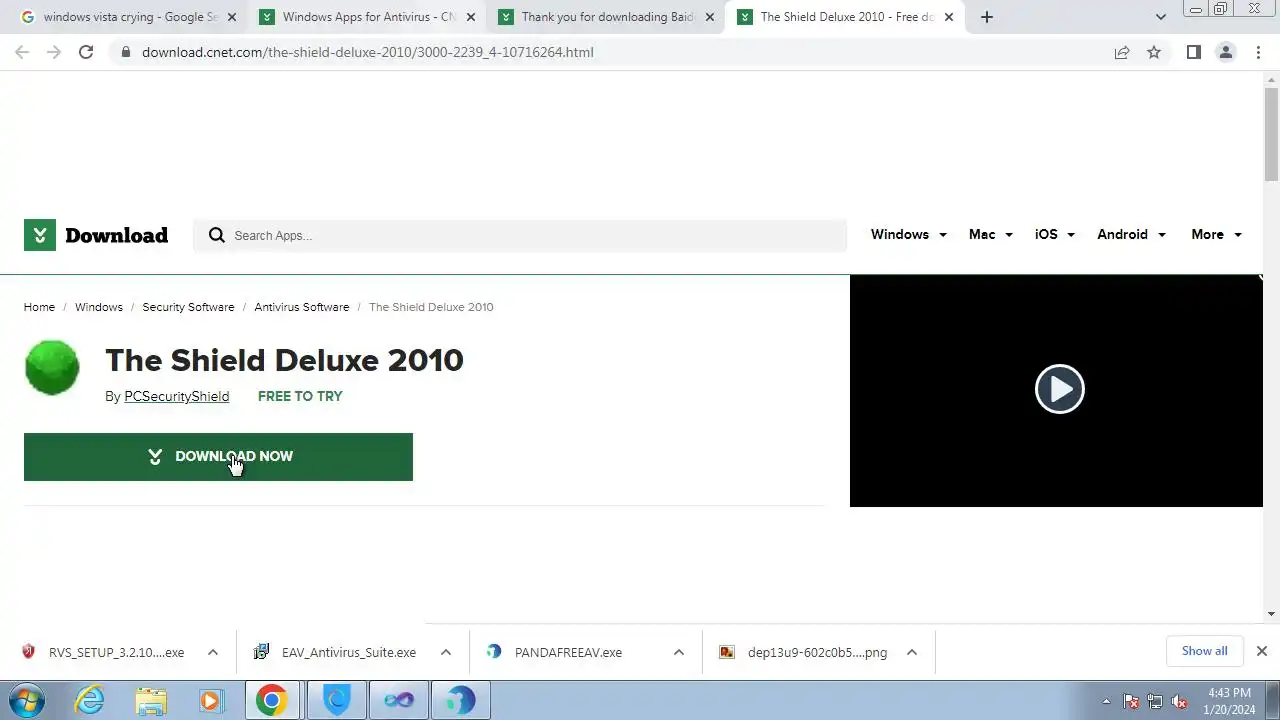Click the green Shield Deluxe app icon
This screenshot has width=1280, height=720.
coord(52,368)
